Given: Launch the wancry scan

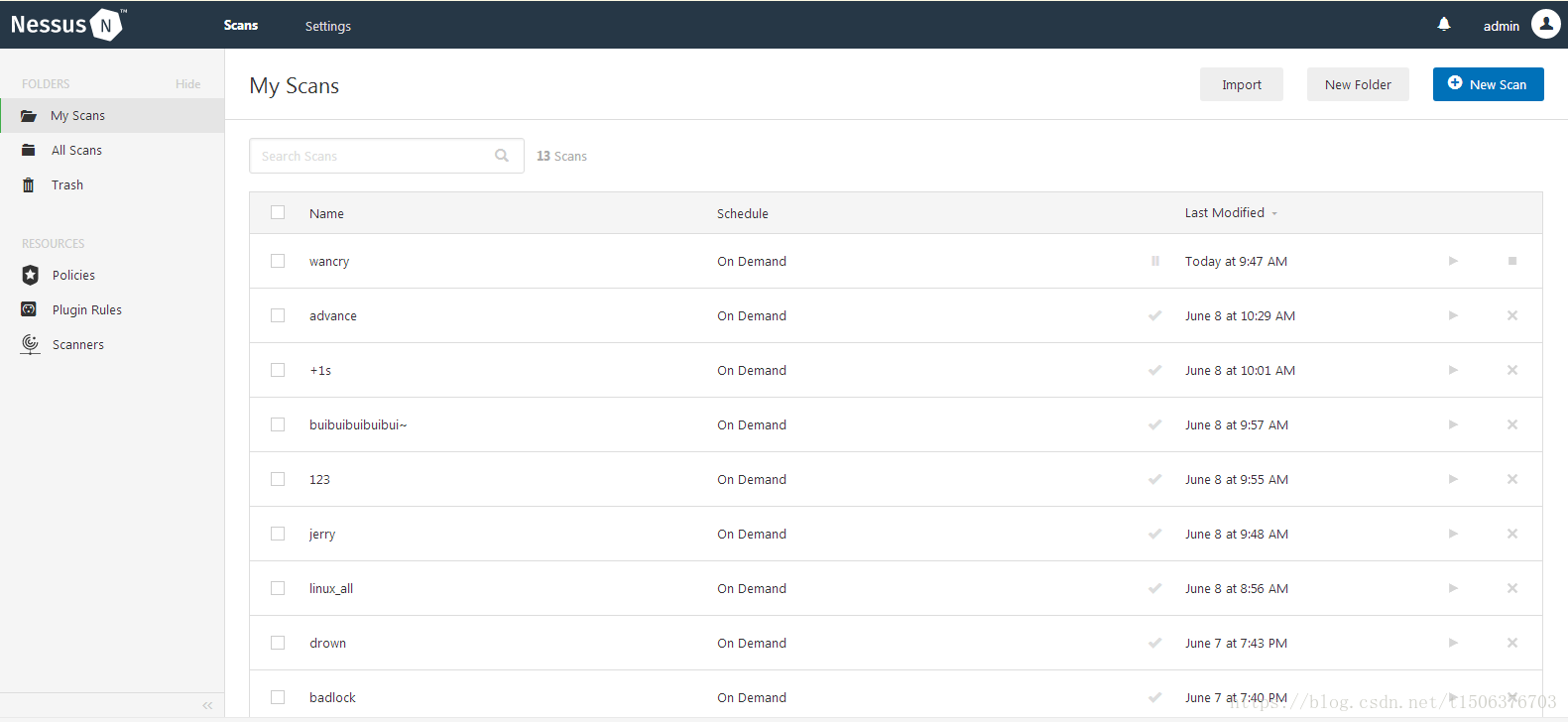Looking at the screenshot, I should tap(1453, 261).
